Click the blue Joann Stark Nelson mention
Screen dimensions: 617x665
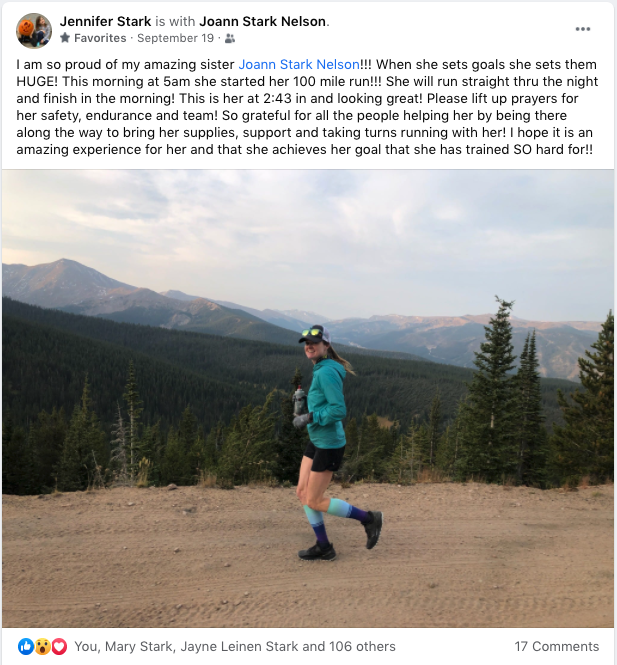(299, 64)
